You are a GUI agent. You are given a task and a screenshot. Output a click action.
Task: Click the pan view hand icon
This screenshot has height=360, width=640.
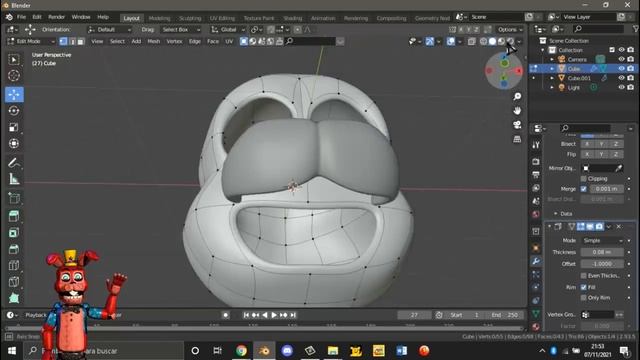click(x=517, y=111)
